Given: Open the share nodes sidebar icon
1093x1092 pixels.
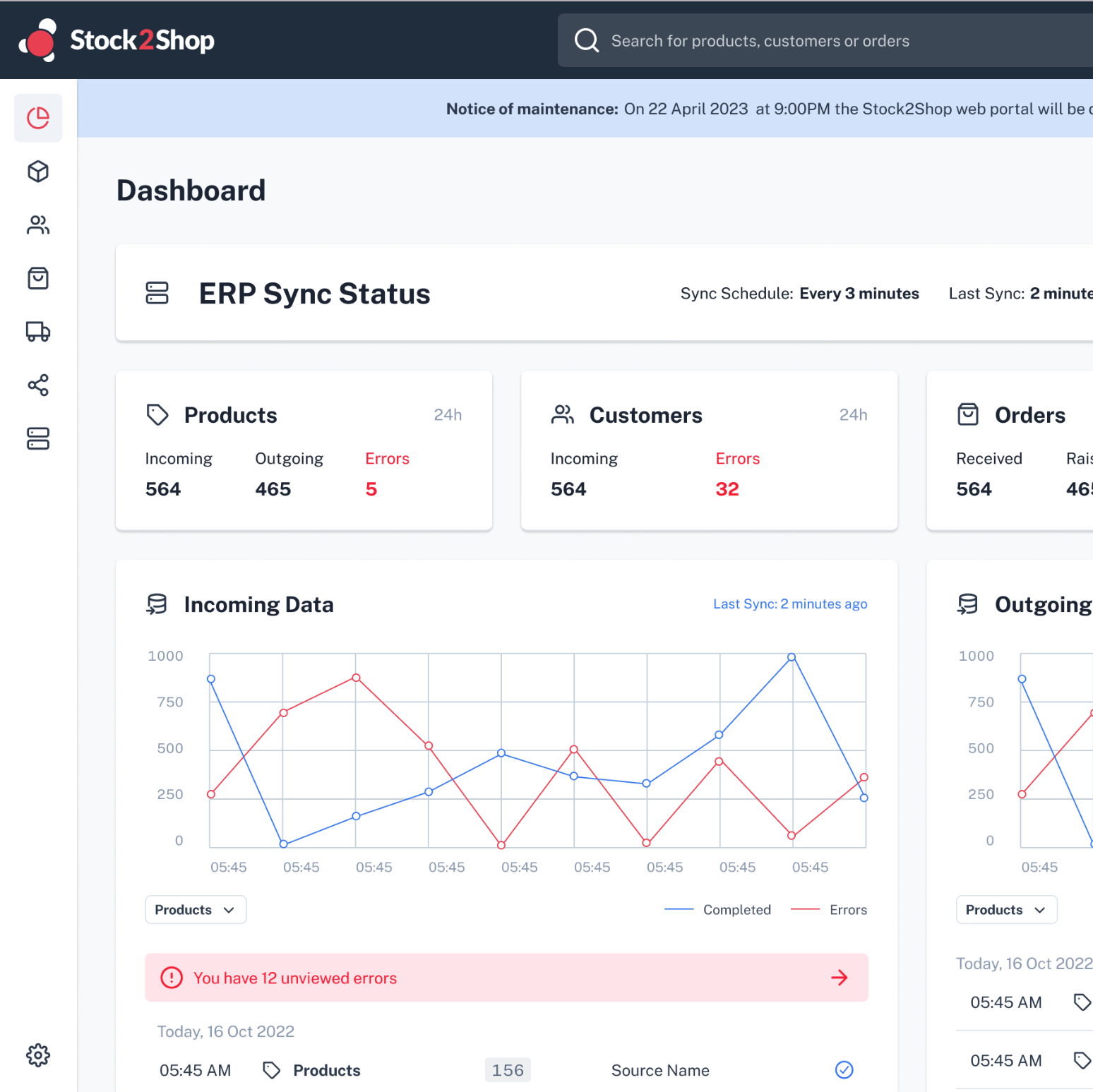Looking at the screenshot, I should 38,385.
